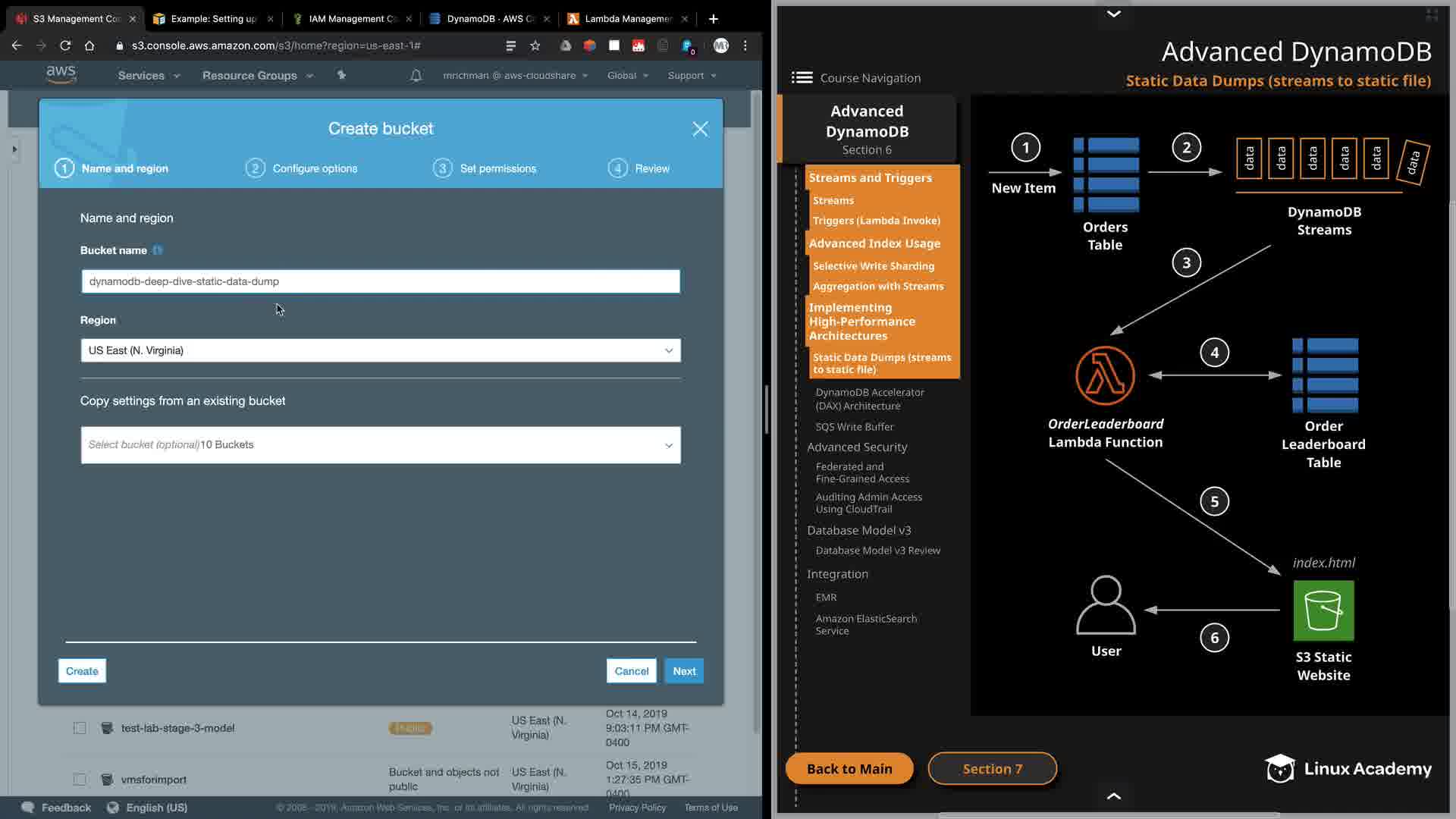Click the Bucket name info icon
This screenshot has height=819, width=1456.
[x=158, y=250]
